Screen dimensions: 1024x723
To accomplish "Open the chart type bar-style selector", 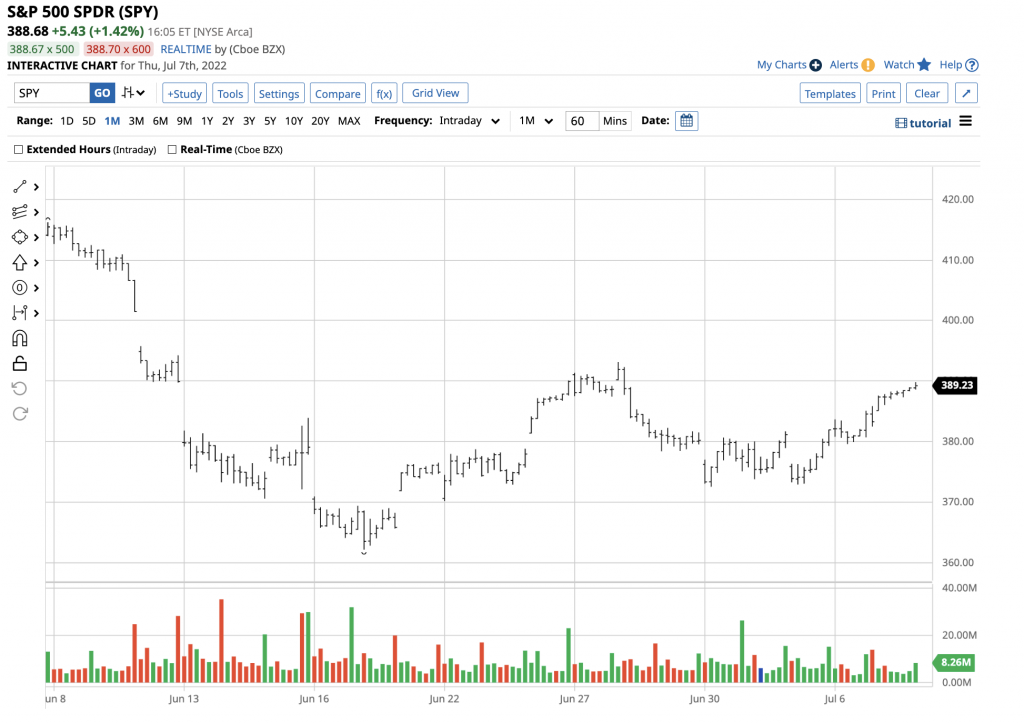I will tap(133, 93).
